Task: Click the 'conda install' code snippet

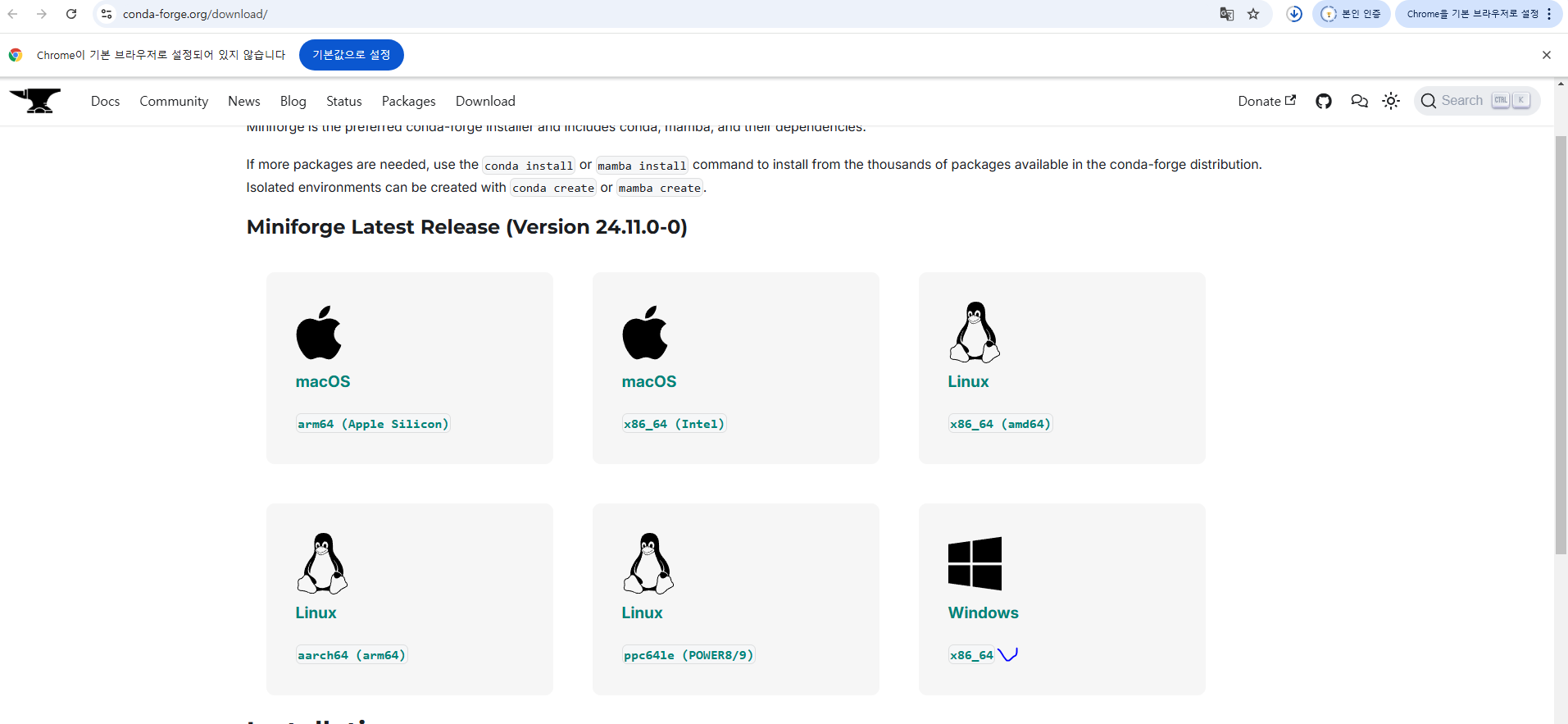Action: pyautogui.click(x=529, y=166)
